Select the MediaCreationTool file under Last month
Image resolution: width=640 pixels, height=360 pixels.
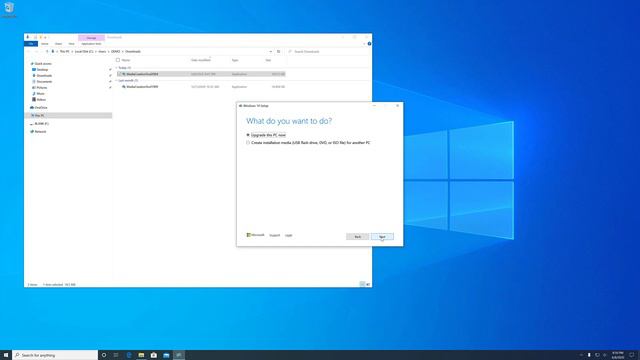[200, 87]
